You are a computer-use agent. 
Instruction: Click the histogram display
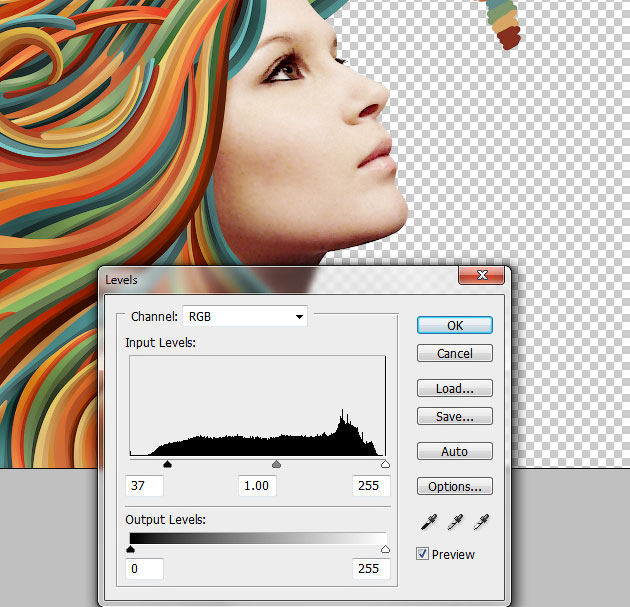[258, 406]
